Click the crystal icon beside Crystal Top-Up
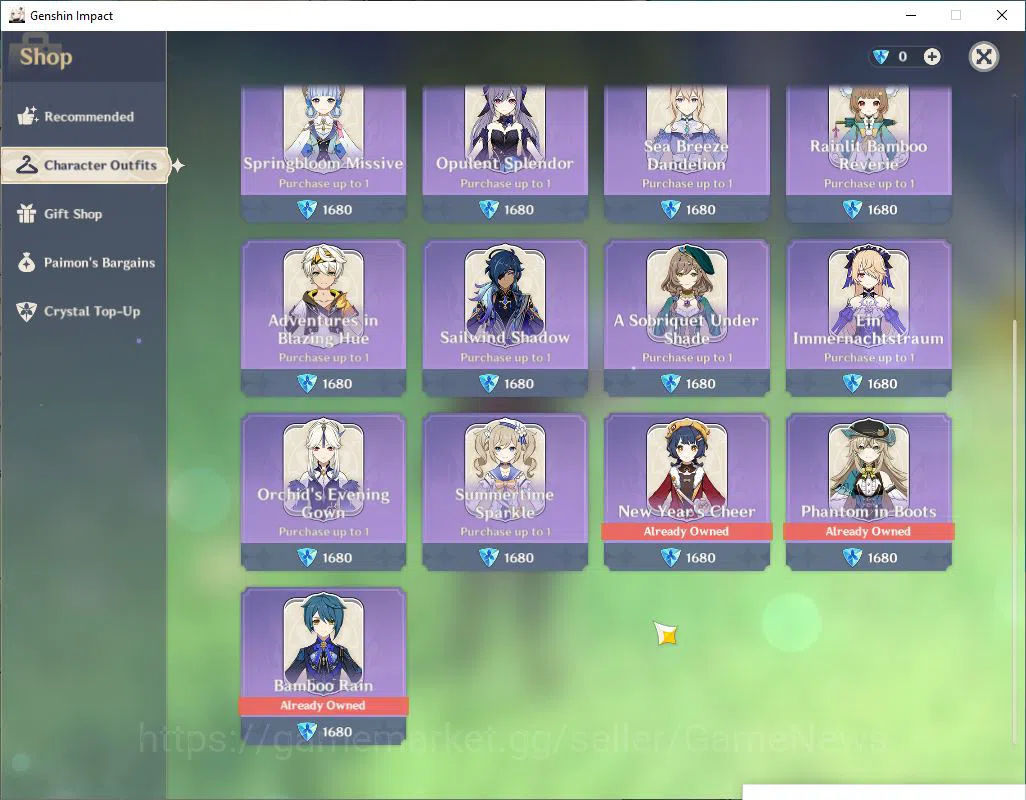Viewport: 1026px width, 800px height. [x=26, y=311]
